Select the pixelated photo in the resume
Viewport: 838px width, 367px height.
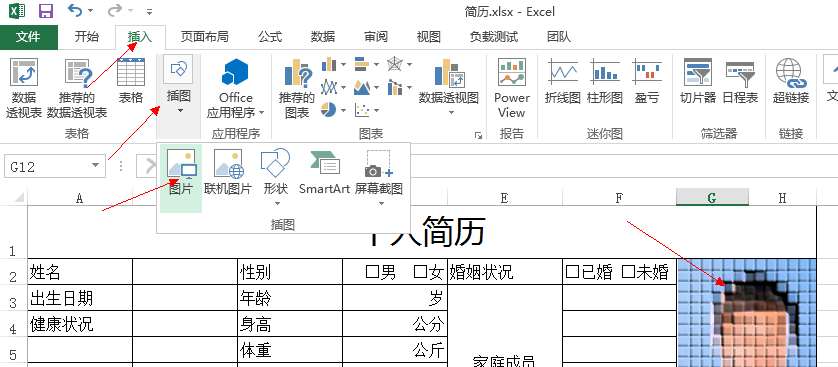pyautogui.click(x=747, y=313)
